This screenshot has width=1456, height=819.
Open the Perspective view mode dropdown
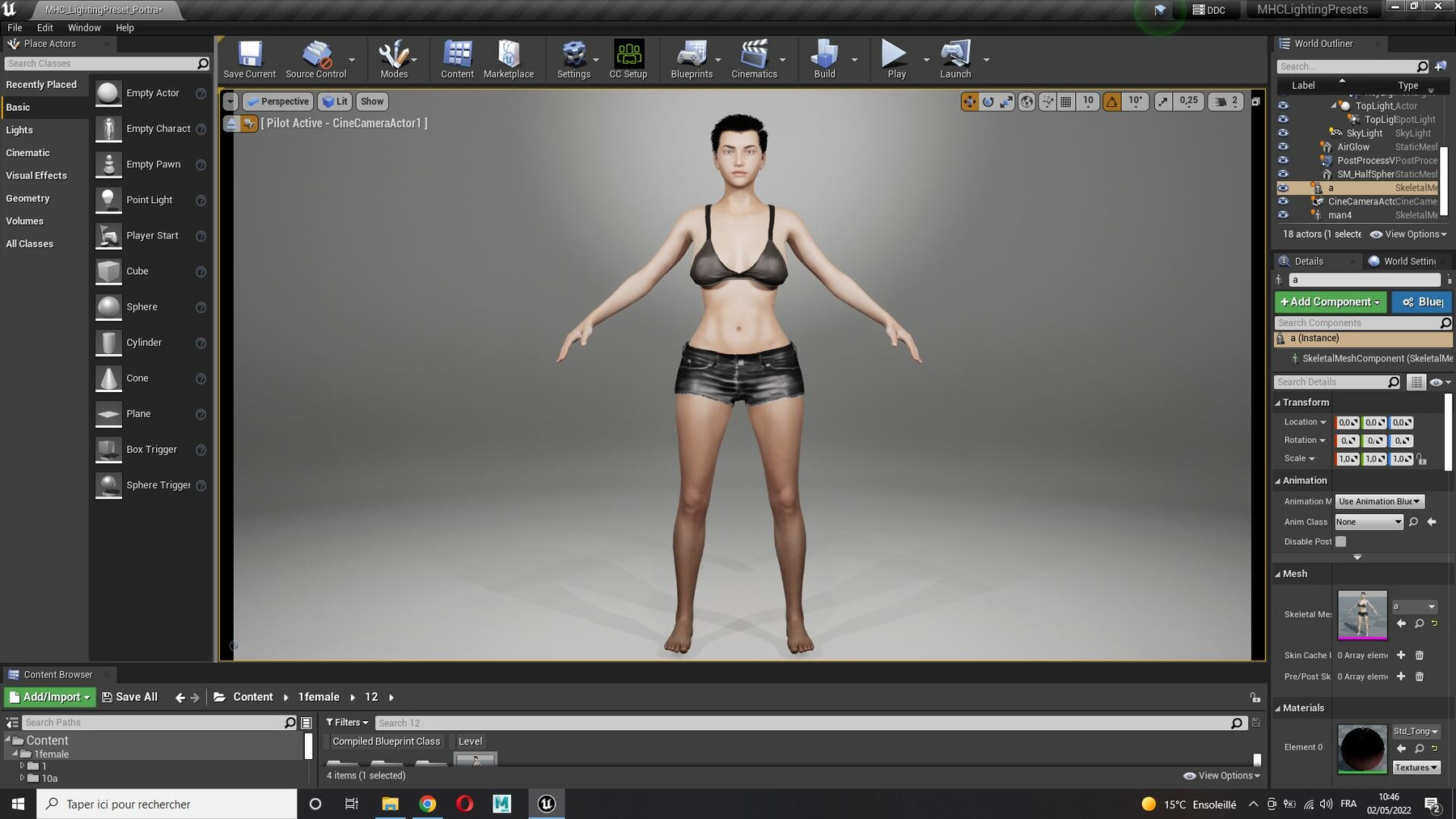277,102
